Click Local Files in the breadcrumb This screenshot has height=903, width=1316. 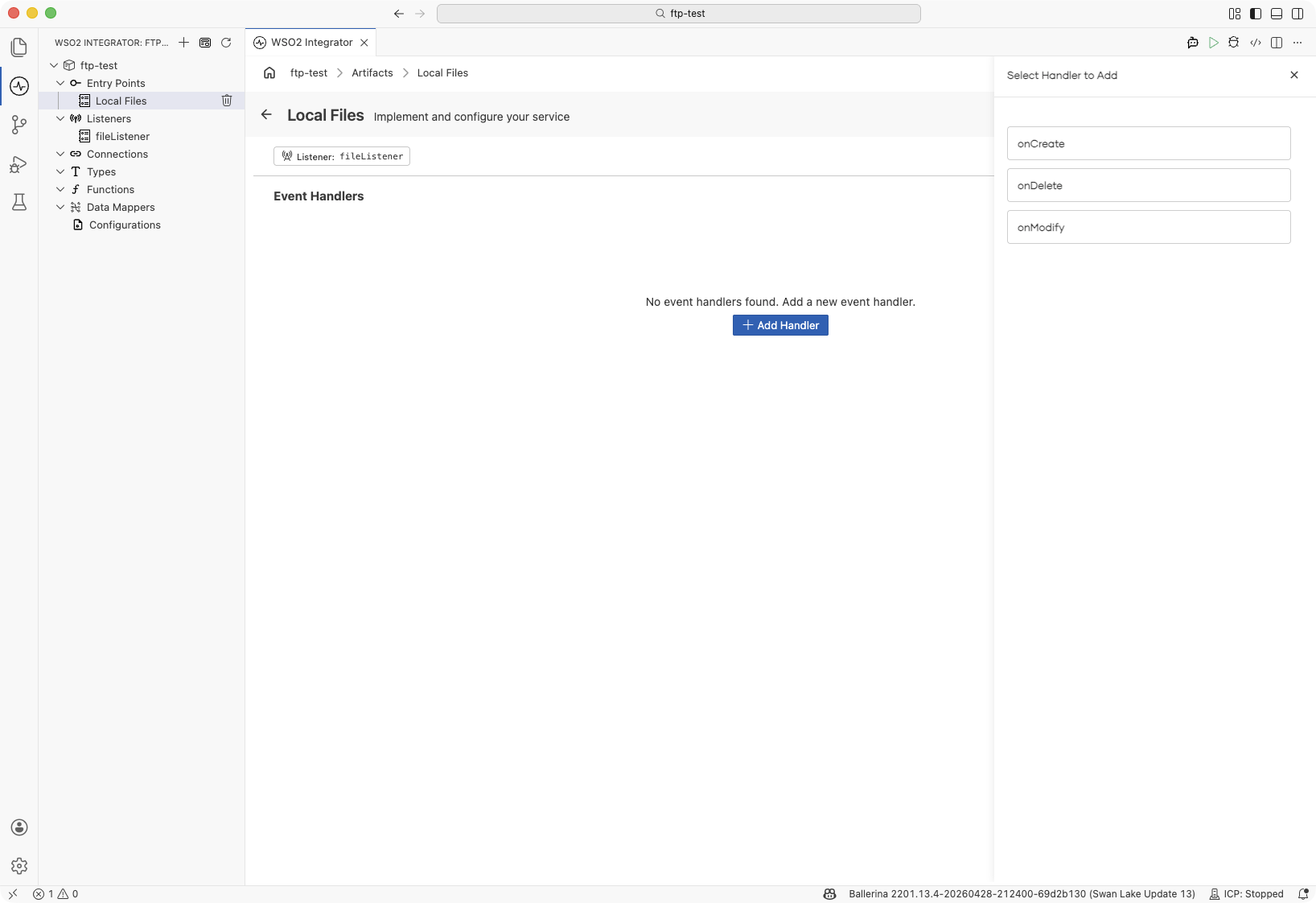tap(442, 72)
